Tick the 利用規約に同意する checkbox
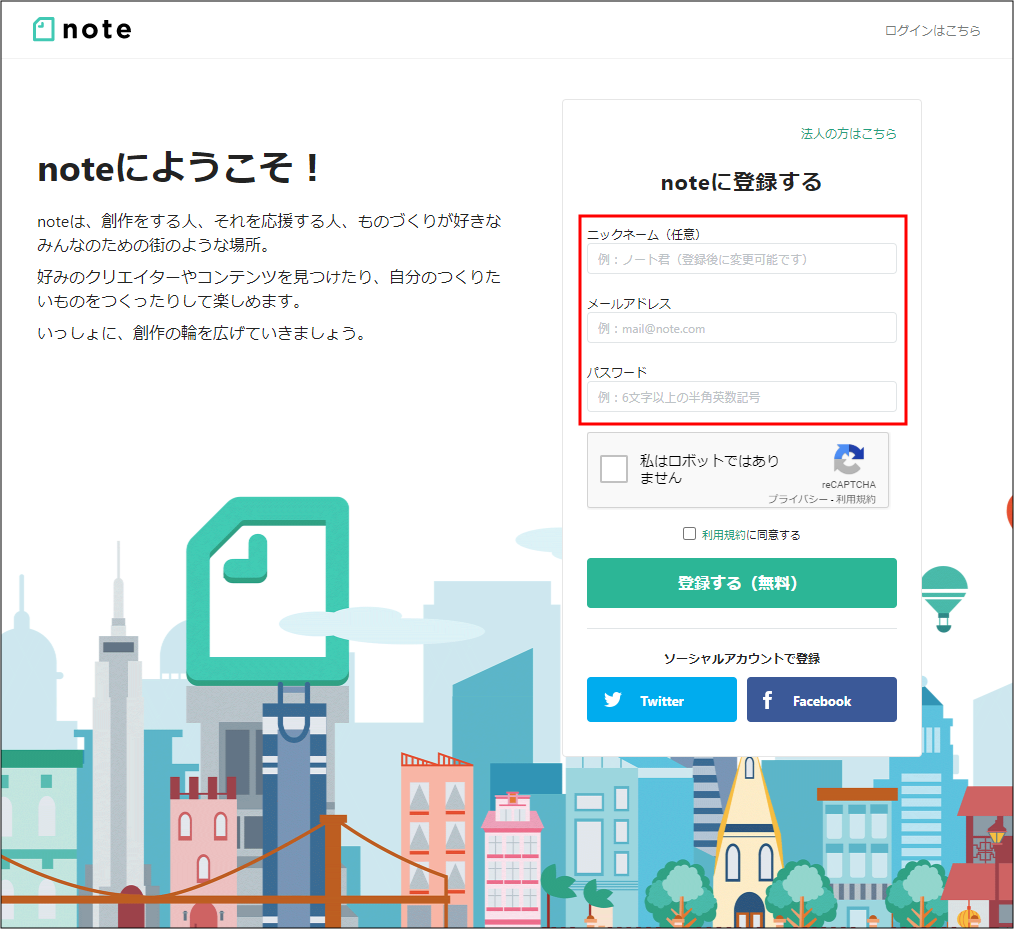Viewport: 1014px width, 929px height. point(689,534)
